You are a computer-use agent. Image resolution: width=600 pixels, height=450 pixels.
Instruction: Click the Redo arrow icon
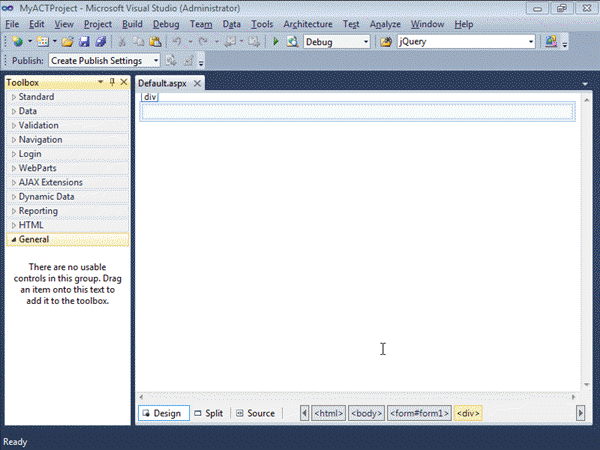[203, 41]
